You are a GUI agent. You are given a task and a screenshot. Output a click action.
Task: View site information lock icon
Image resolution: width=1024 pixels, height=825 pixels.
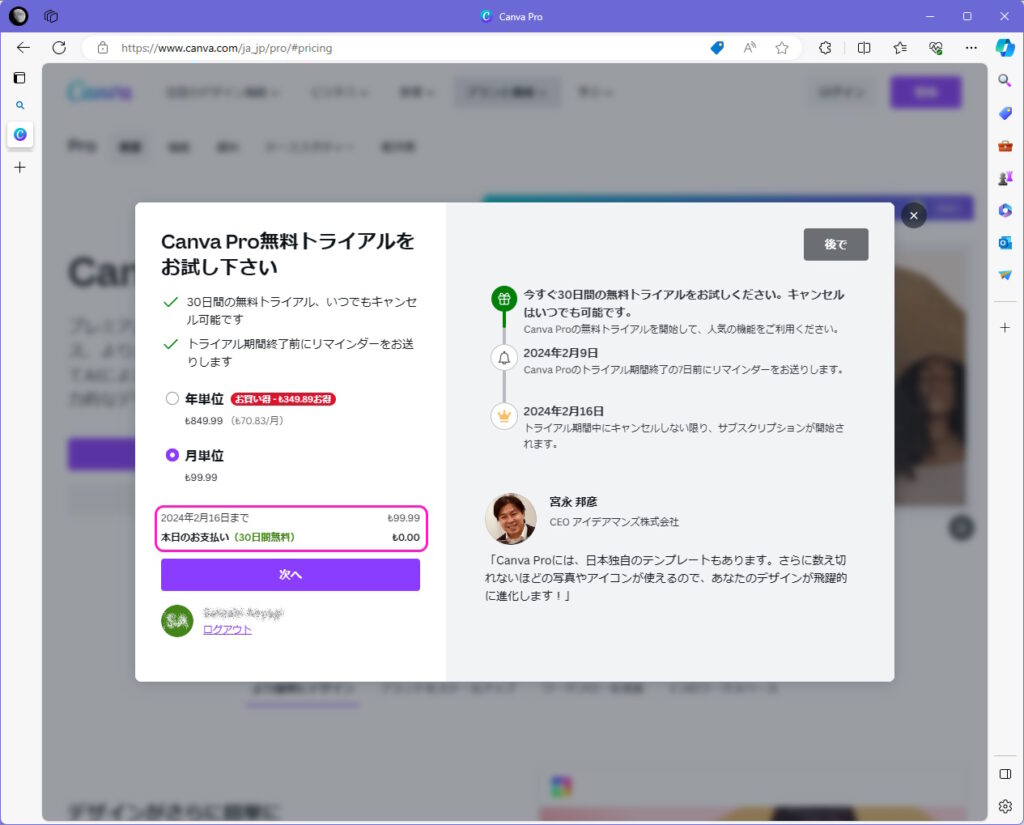coord(103,48)
